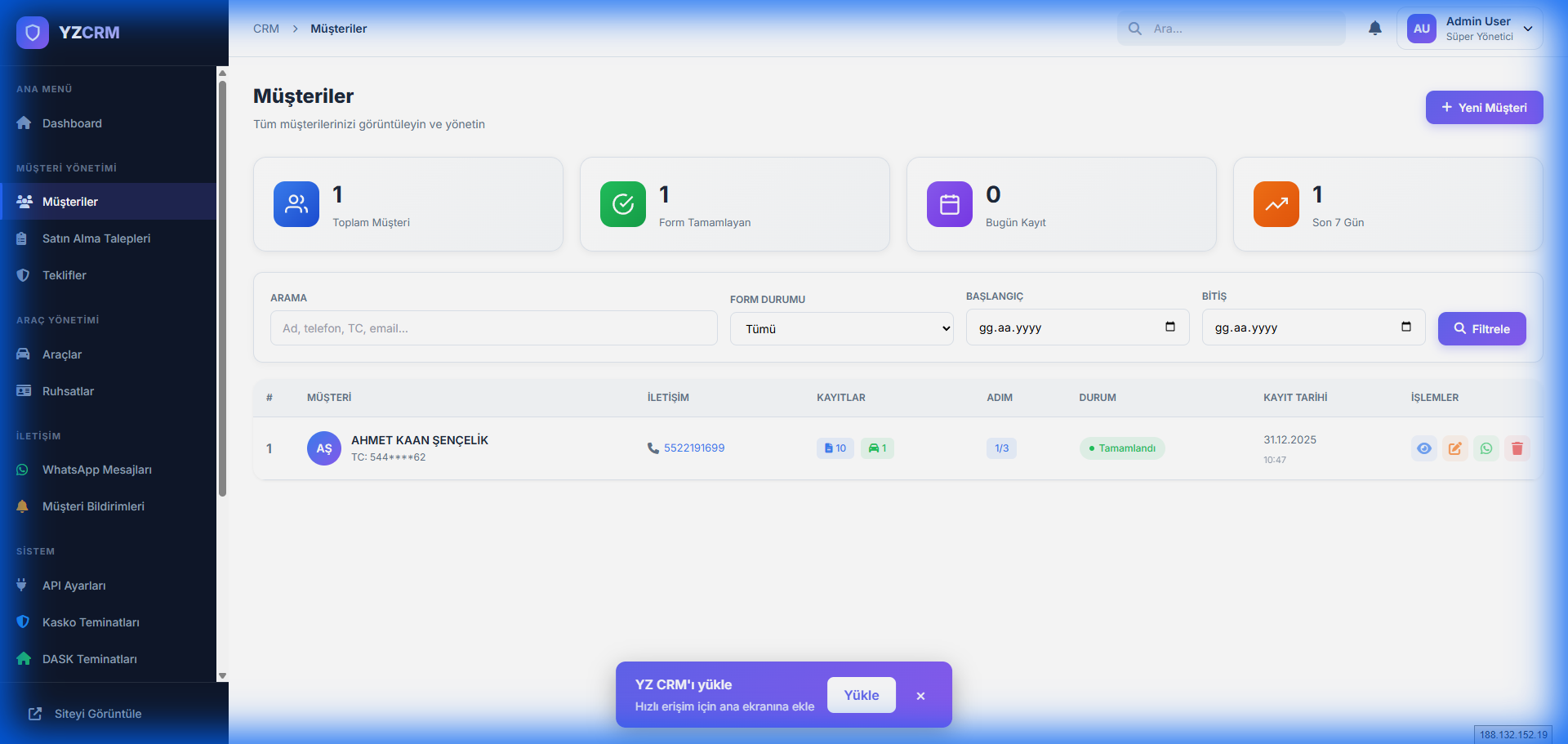This screenshot has width=1568, height=744.
Task: Edit customer Ahmet Kaan Şençelik record
Action: 1455,448
